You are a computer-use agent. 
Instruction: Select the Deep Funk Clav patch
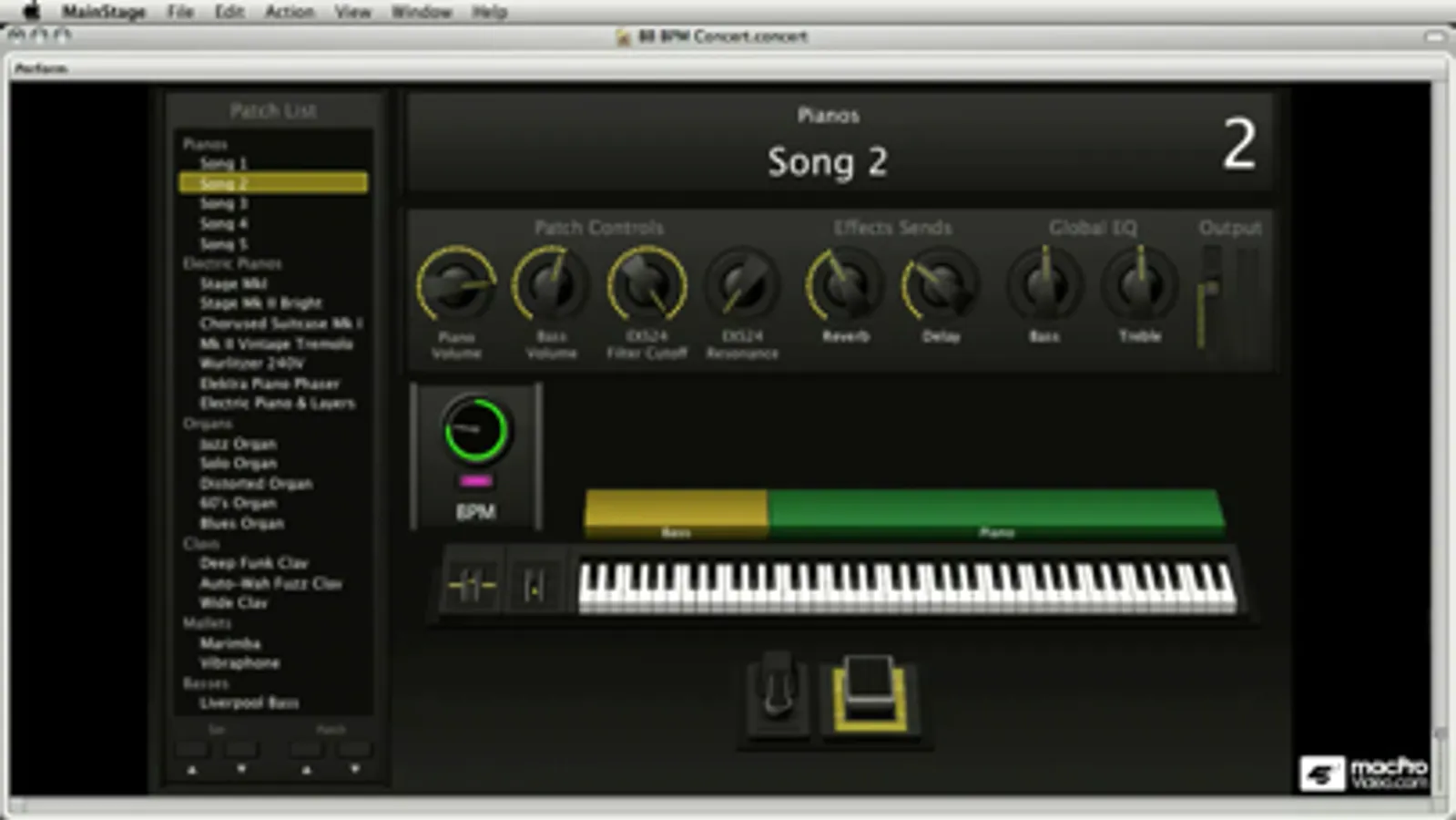pyautogui.click(x=254, y=563)
